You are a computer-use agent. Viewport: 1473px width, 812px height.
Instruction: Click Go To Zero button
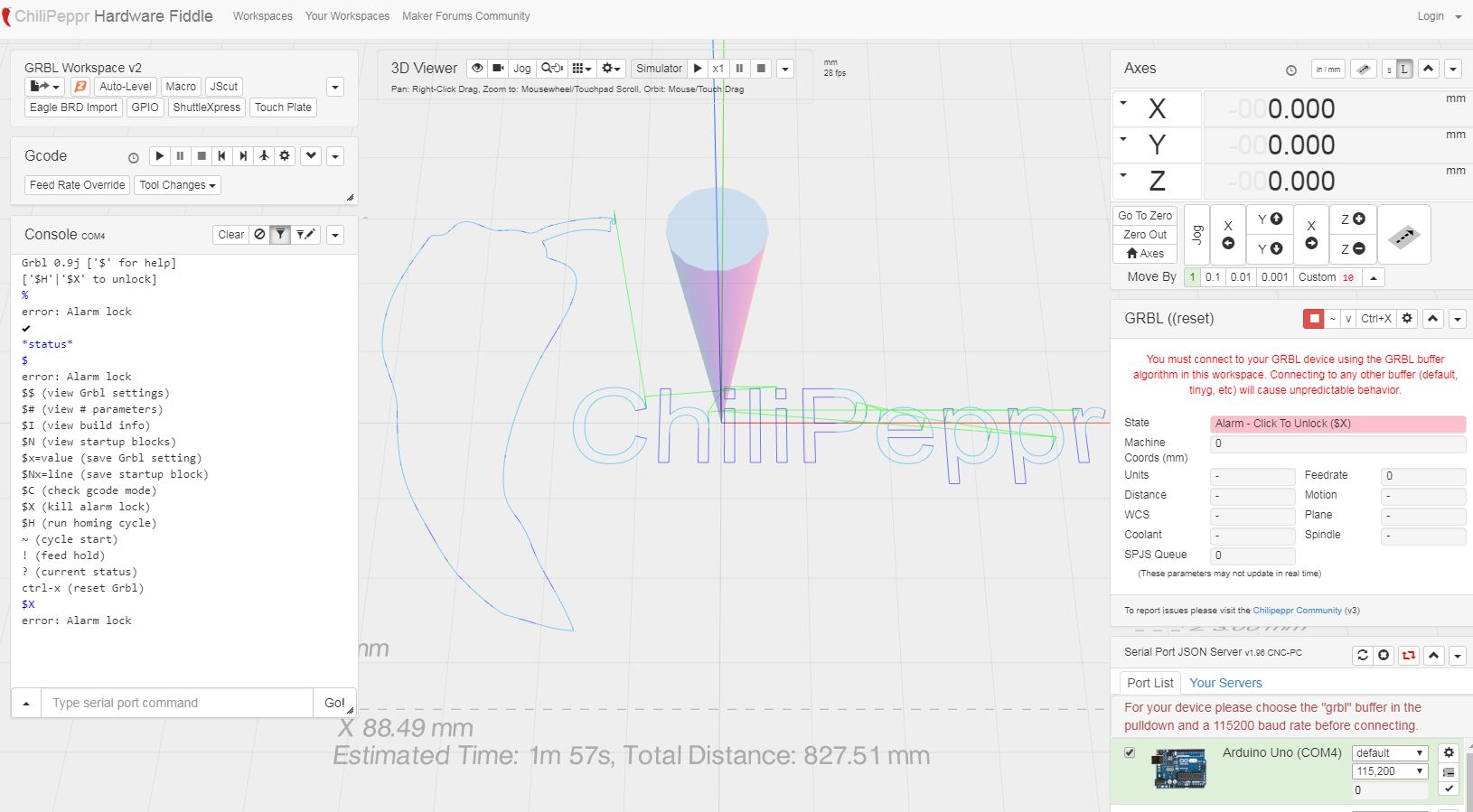coord(1145,216)
